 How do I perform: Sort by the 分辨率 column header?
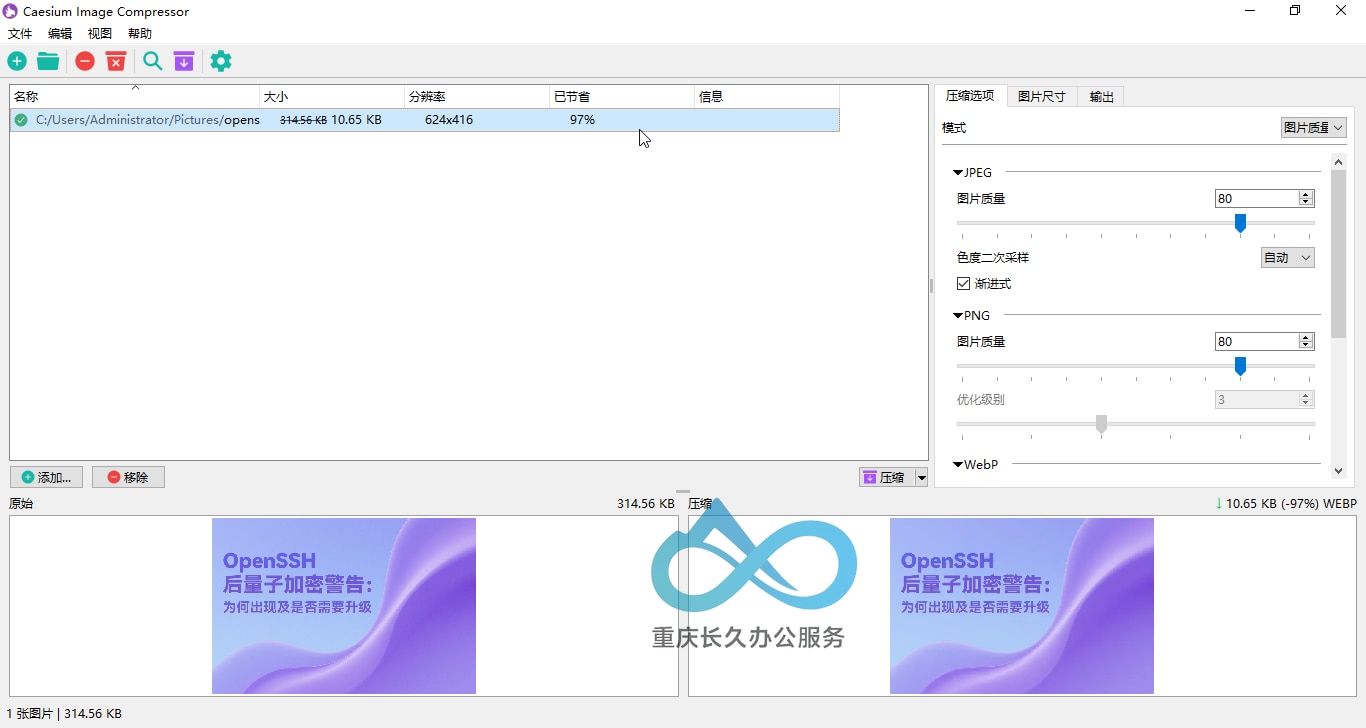(478, 97)
